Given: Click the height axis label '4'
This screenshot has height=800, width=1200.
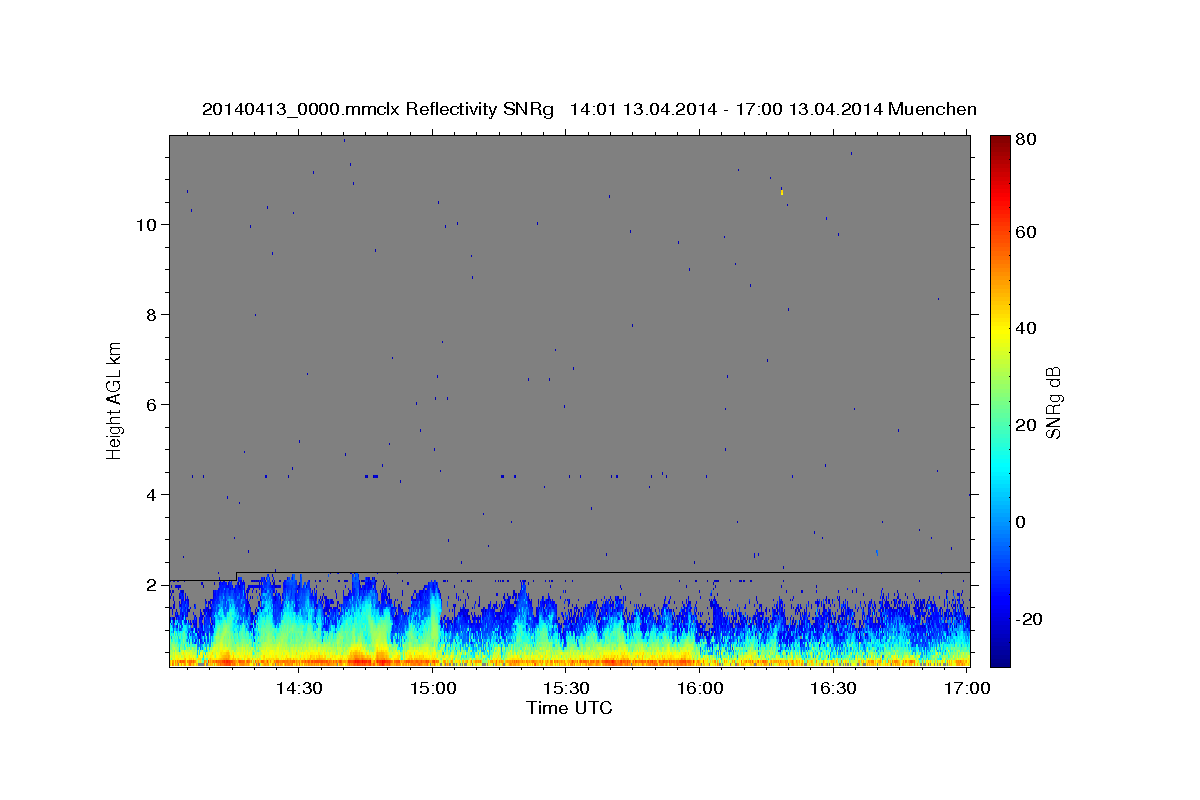Looking at the screenshot, I should (150, 495).
